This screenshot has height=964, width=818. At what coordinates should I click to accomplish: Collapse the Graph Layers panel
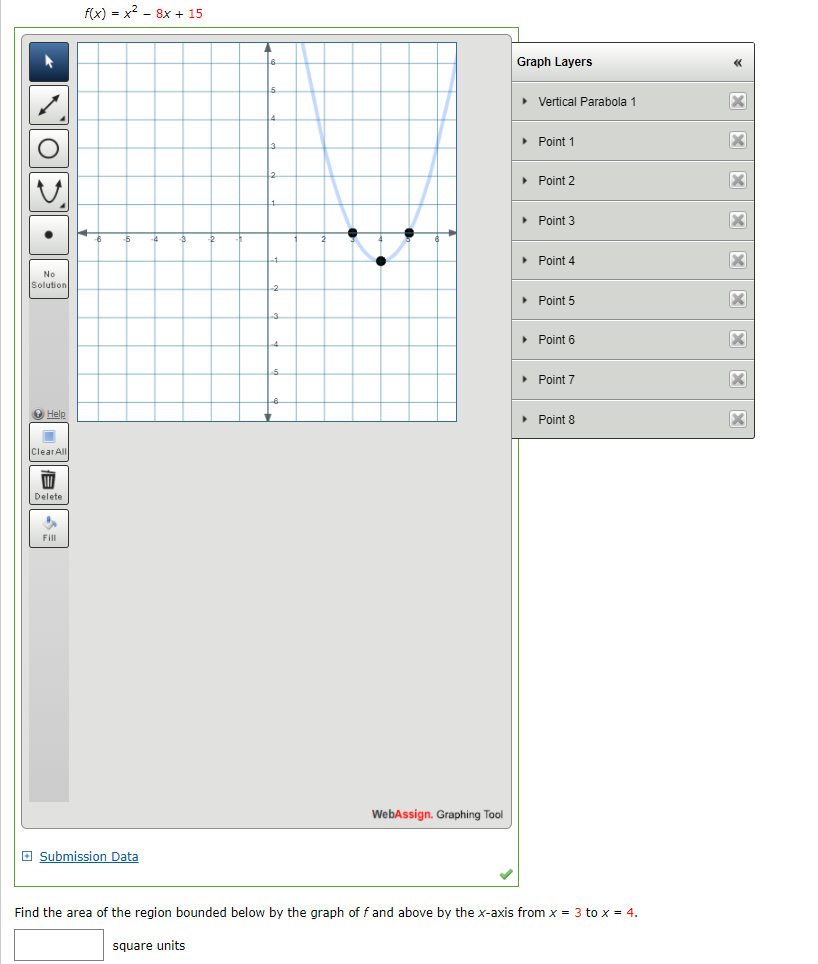738,62
